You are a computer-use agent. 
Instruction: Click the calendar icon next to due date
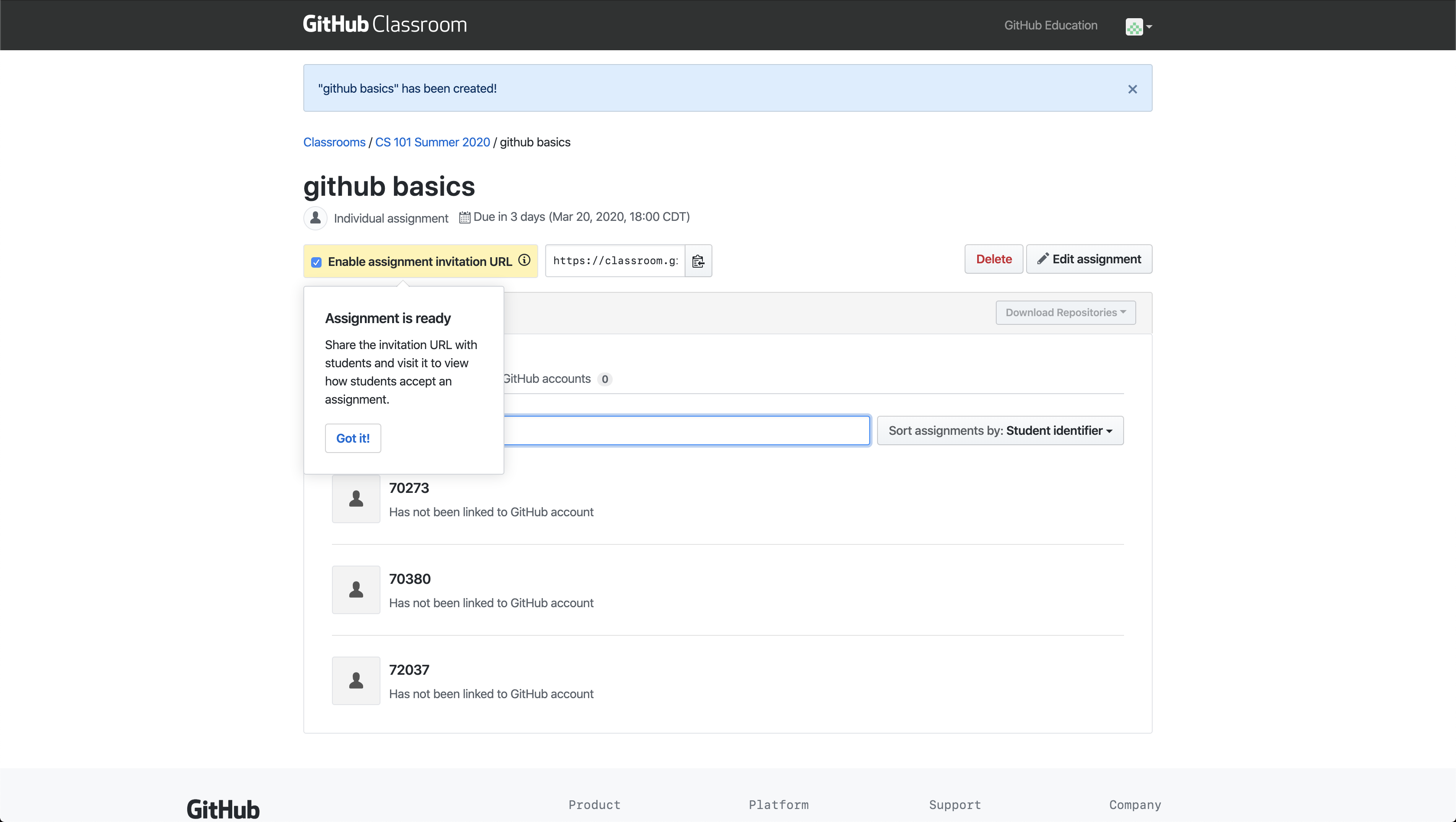tap(465, 217)
